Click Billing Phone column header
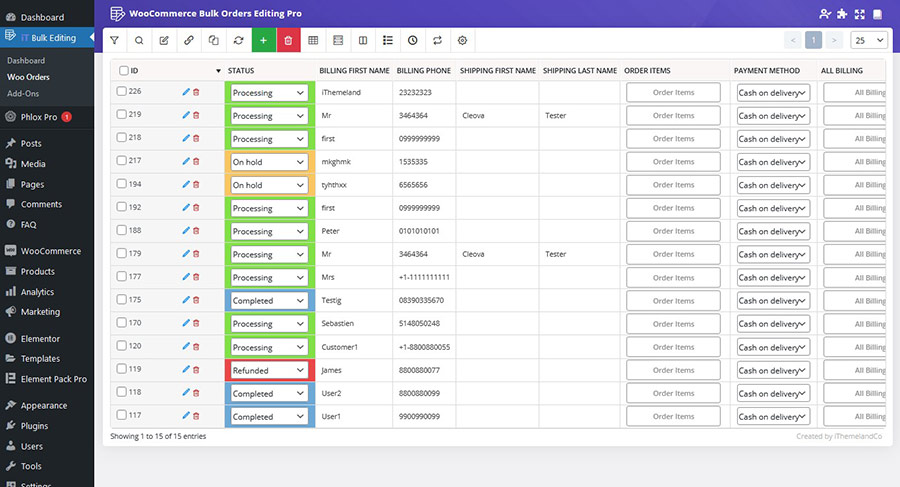 click(424, 71)
